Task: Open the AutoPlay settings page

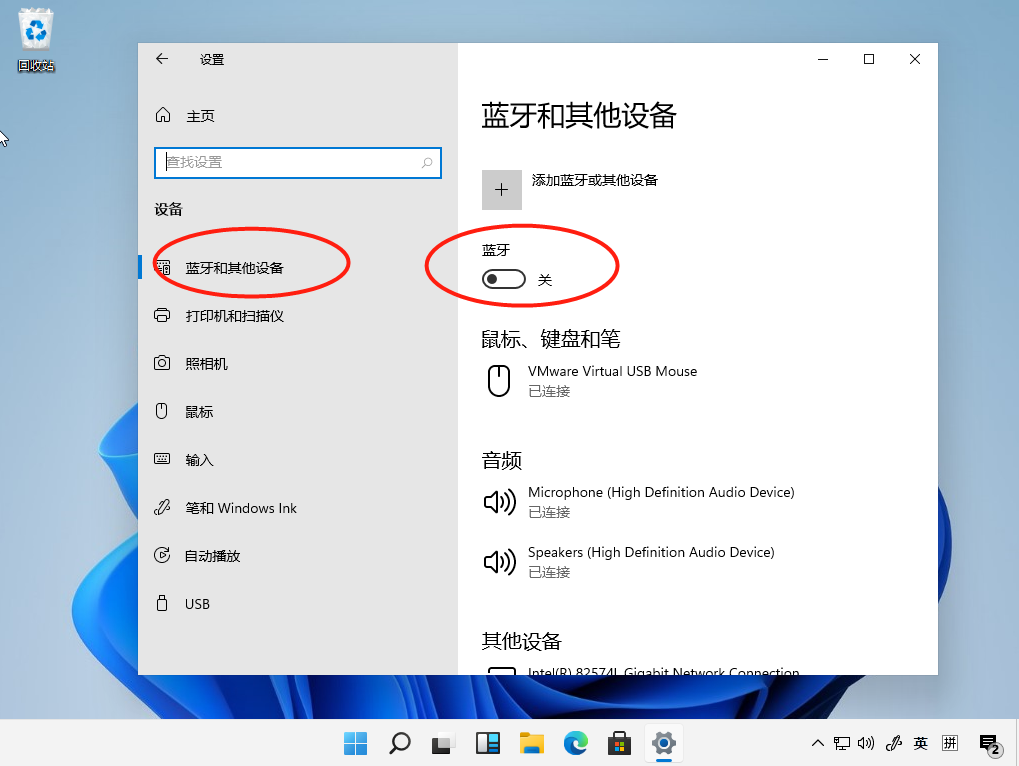Action: point(212,556)
